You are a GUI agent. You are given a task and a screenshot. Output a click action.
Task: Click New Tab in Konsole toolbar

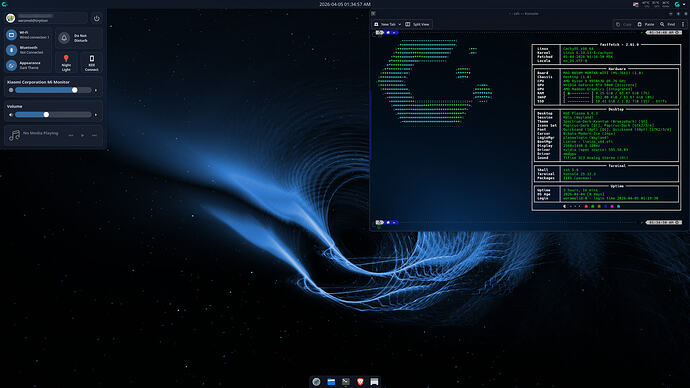pos(385,24)
